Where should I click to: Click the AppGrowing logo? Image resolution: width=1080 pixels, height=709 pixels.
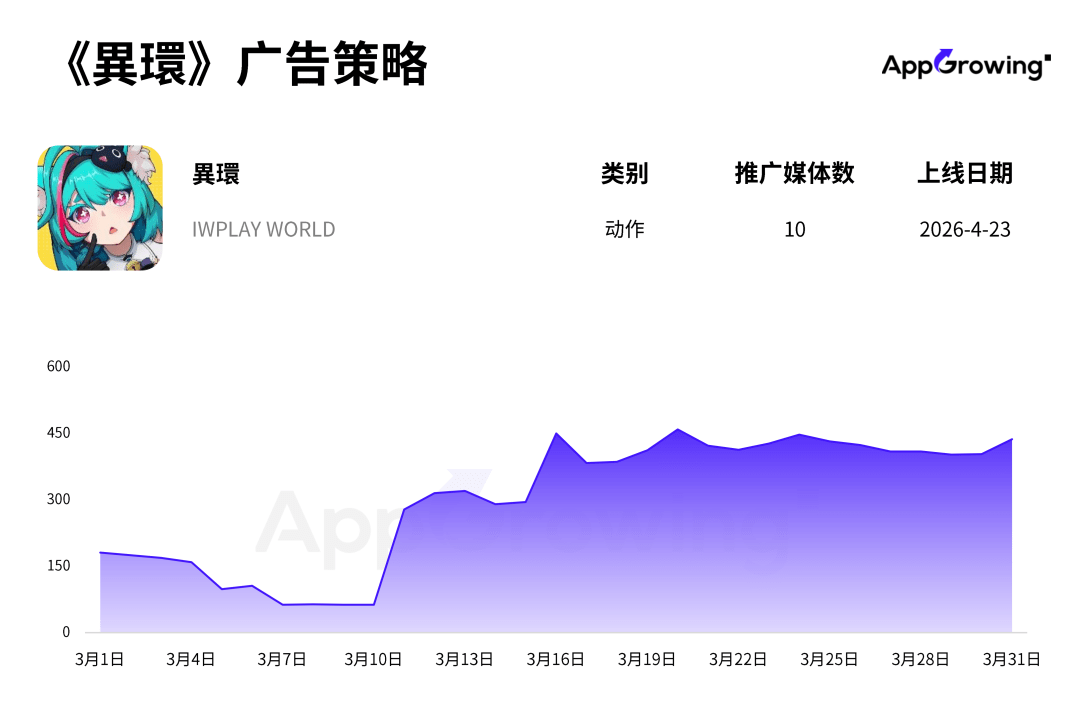point(963,62)
